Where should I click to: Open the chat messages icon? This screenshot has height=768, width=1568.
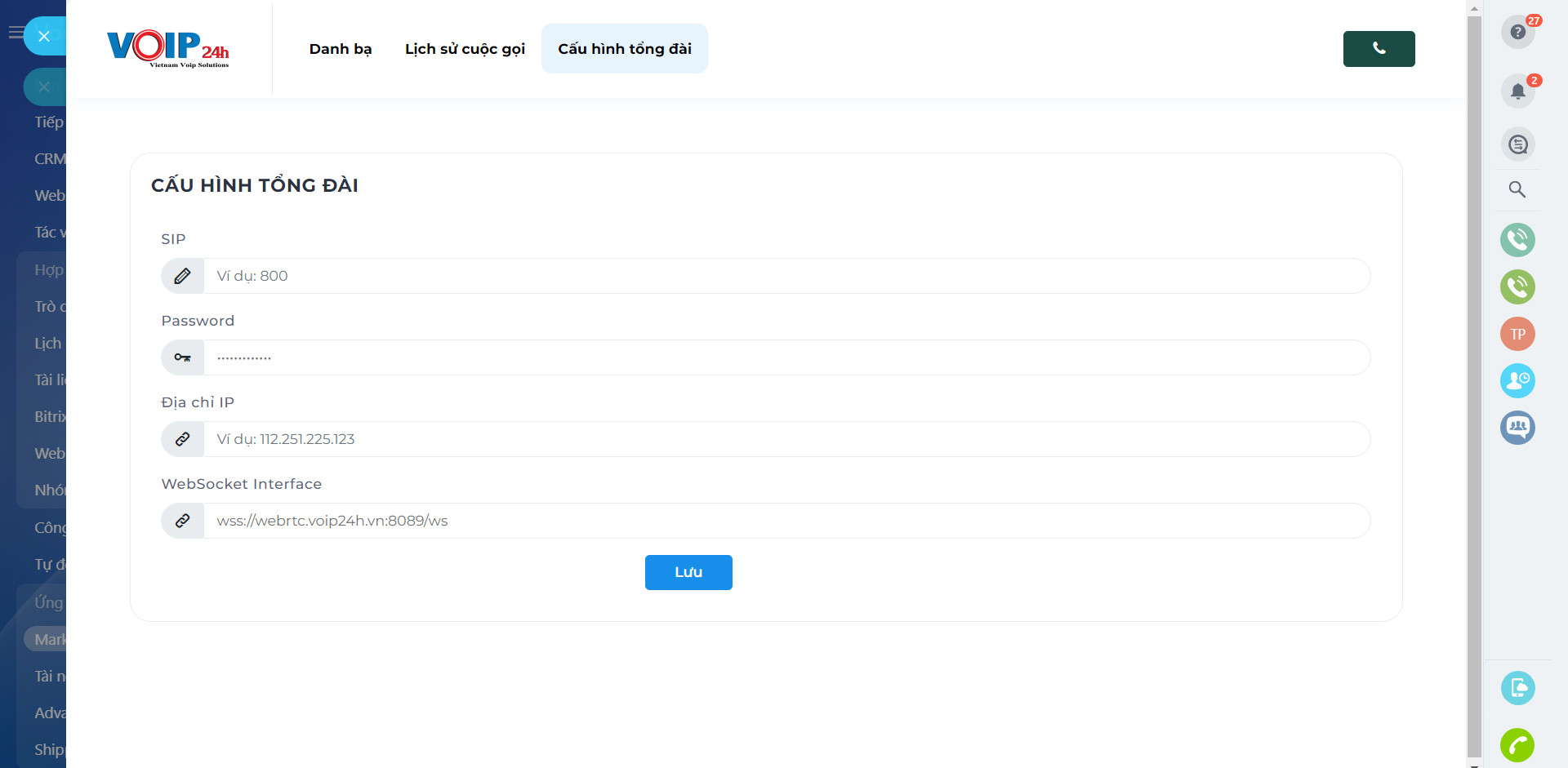tap(1517, 144)
